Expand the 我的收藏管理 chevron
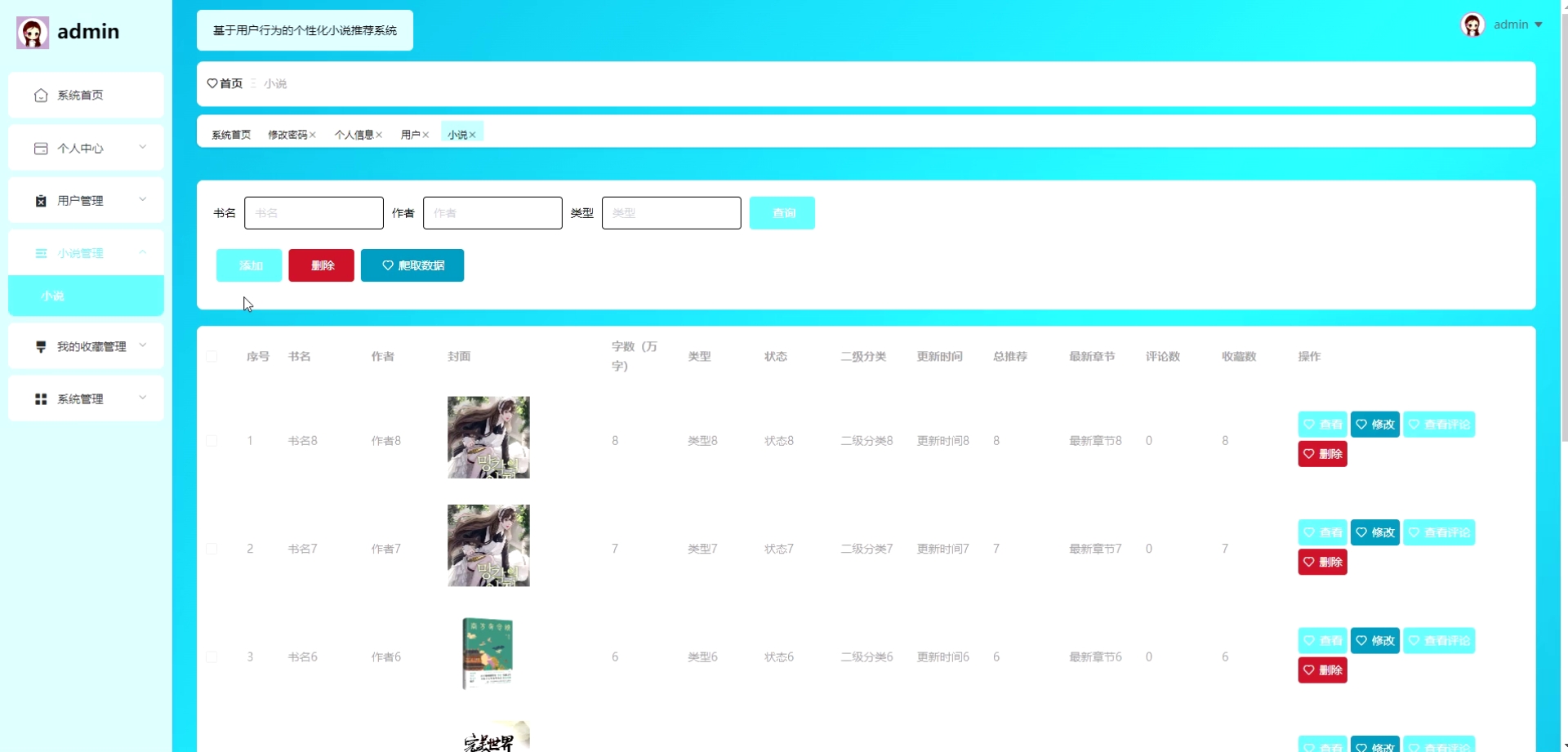Screen dimensions: 1568x752 143,345
